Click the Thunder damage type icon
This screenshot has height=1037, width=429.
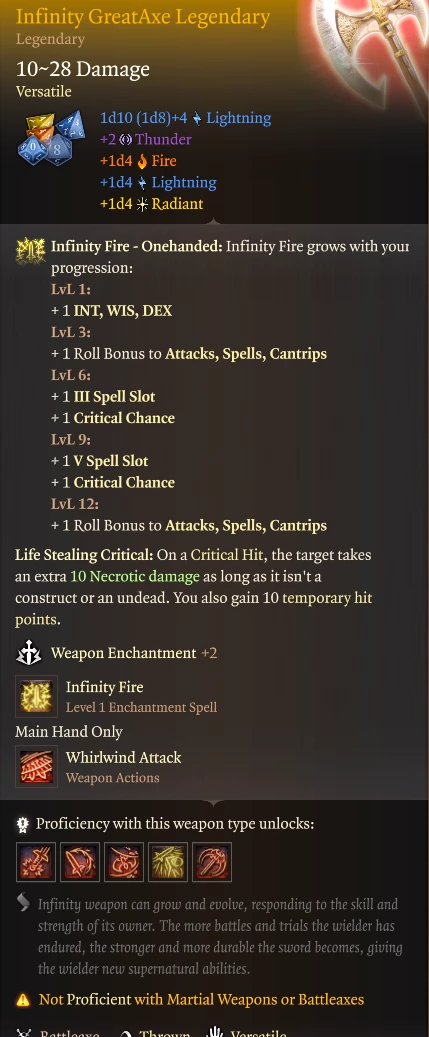tap(126, 140)
